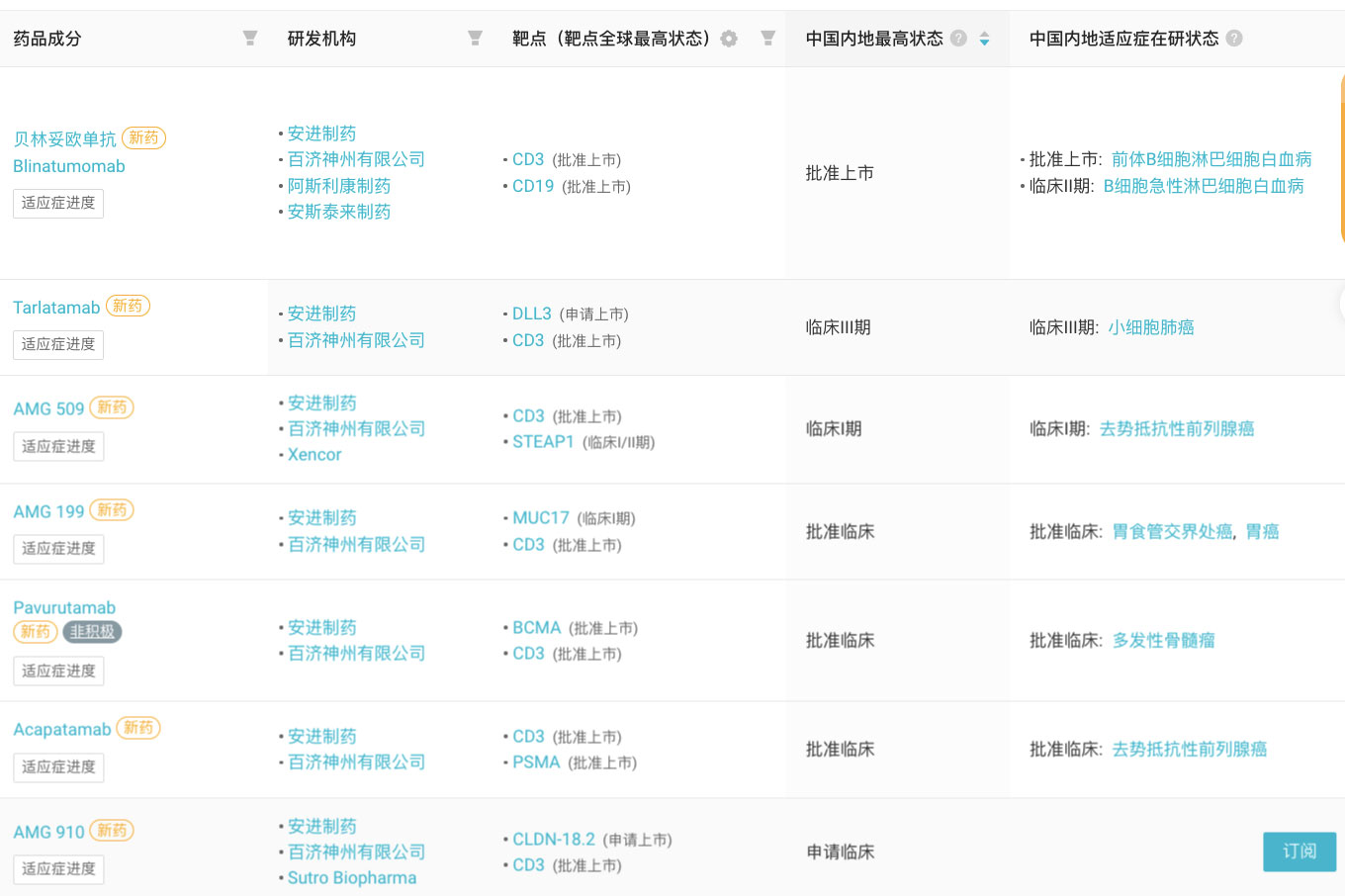The width and height of the screenshot is (1345, 896).
Task: Click 申请临床 status in AMG 910 row
Action: [x=841, y=851]
